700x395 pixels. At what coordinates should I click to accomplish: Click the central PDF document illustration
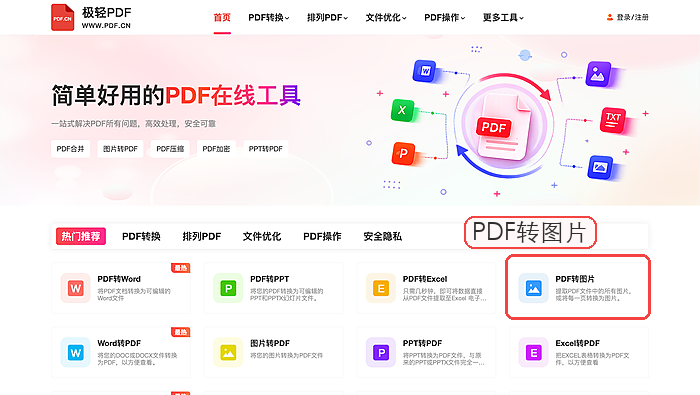(504, 127)
